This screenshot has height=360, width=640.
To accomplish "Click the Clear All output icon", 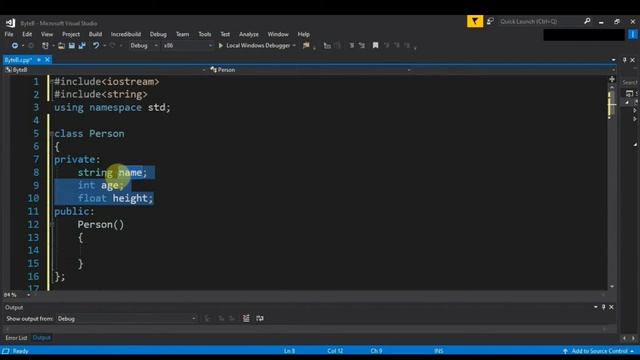I will pyautogui.click(x=246, y=318).
